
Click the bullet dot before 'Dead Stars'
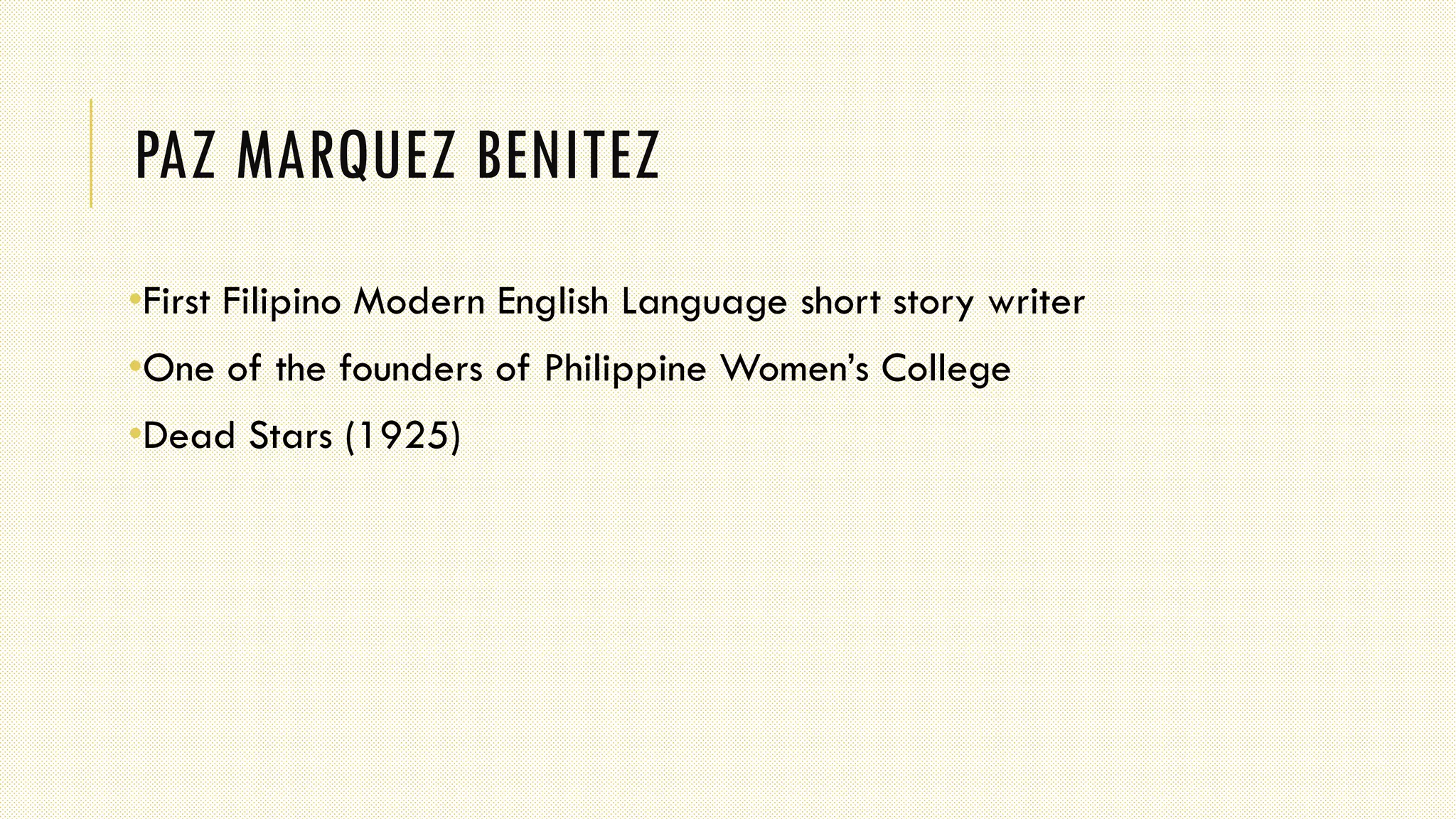pos(135,432)
